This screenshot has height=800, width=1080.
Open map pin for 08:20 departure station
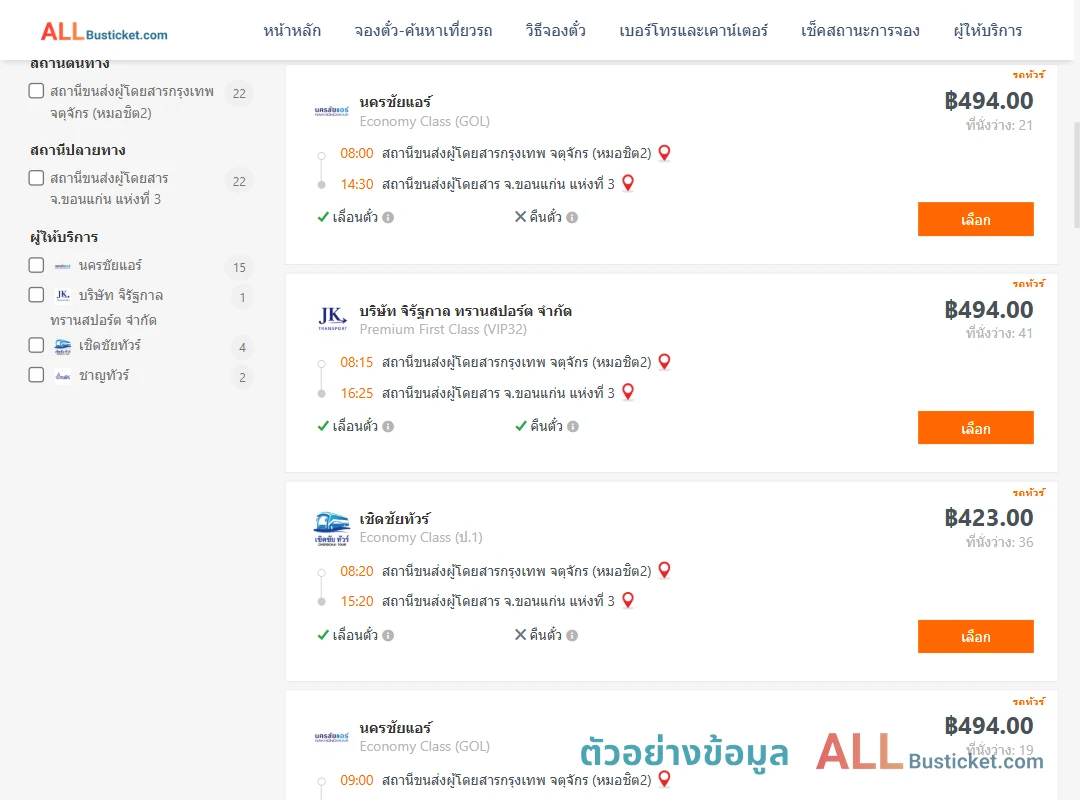click(x=665, y=571)
